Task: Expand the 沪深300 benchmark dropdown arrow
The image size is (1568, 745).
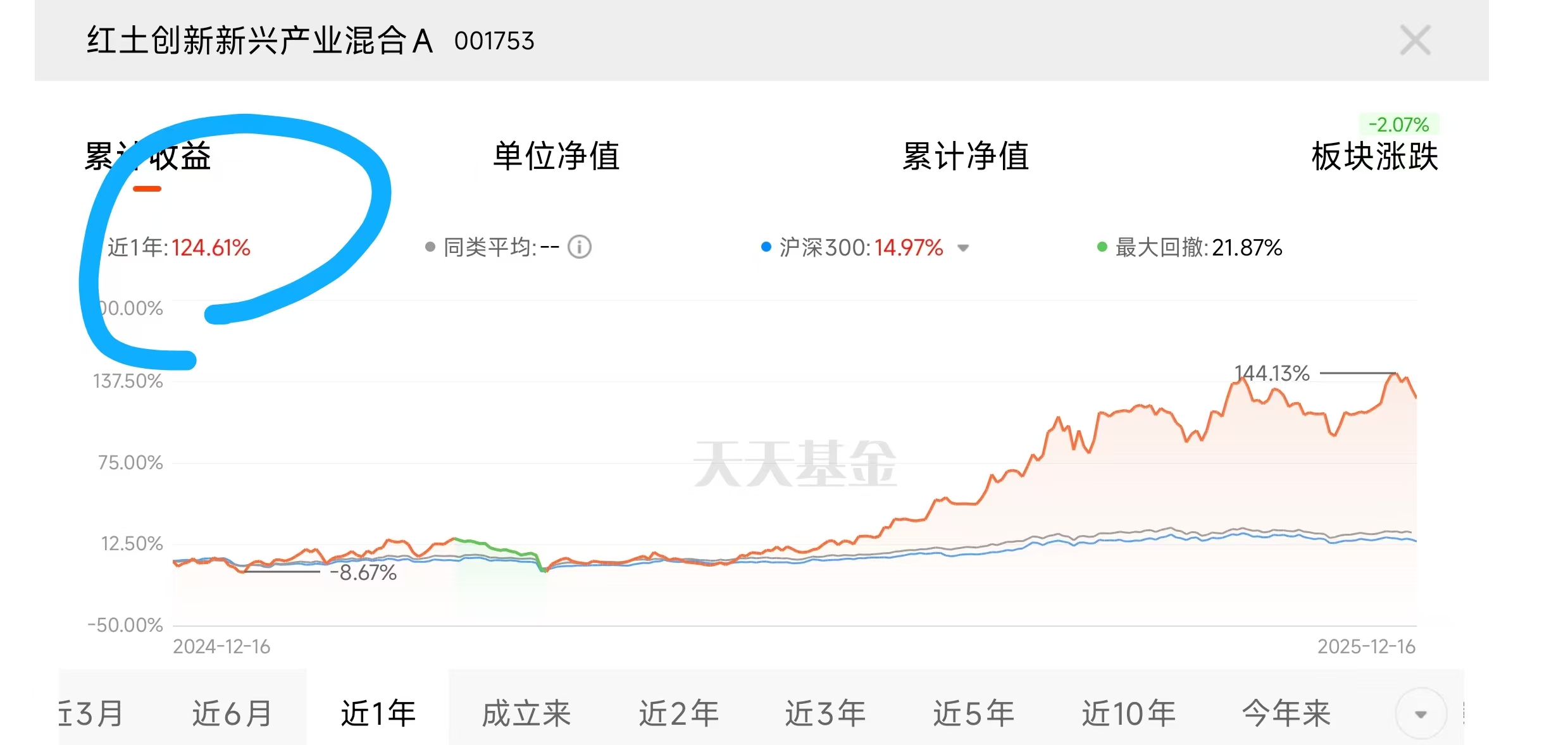Action: click(x=963, y=248)
